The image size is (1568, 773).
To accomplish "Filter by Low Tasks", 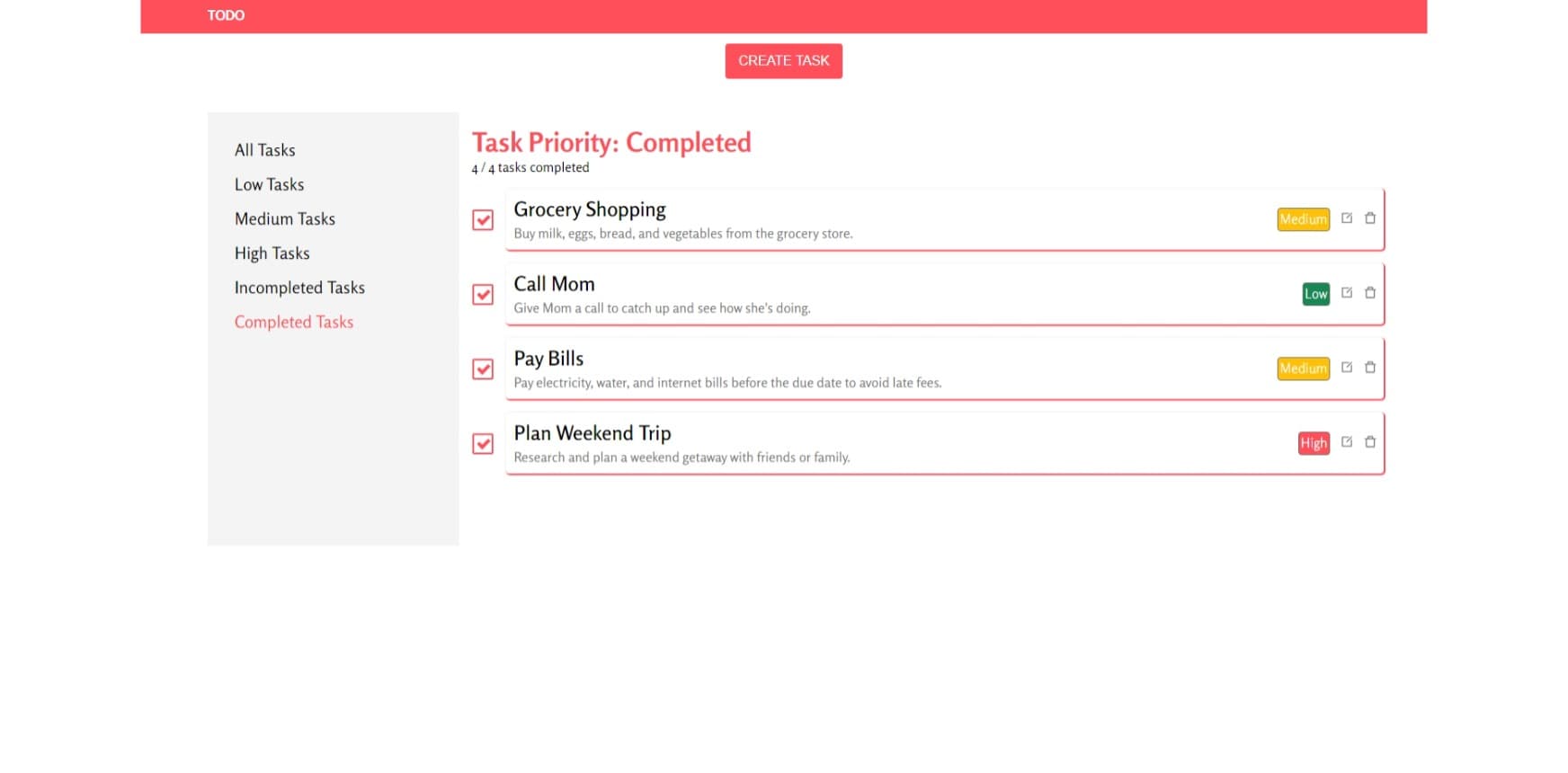I will click(270, 184).
